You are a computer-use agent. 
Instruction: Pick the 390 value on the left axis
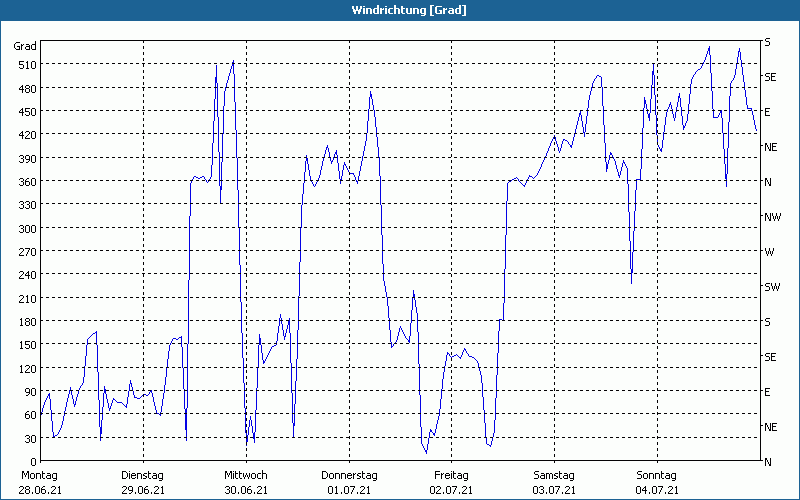[28, 159]
